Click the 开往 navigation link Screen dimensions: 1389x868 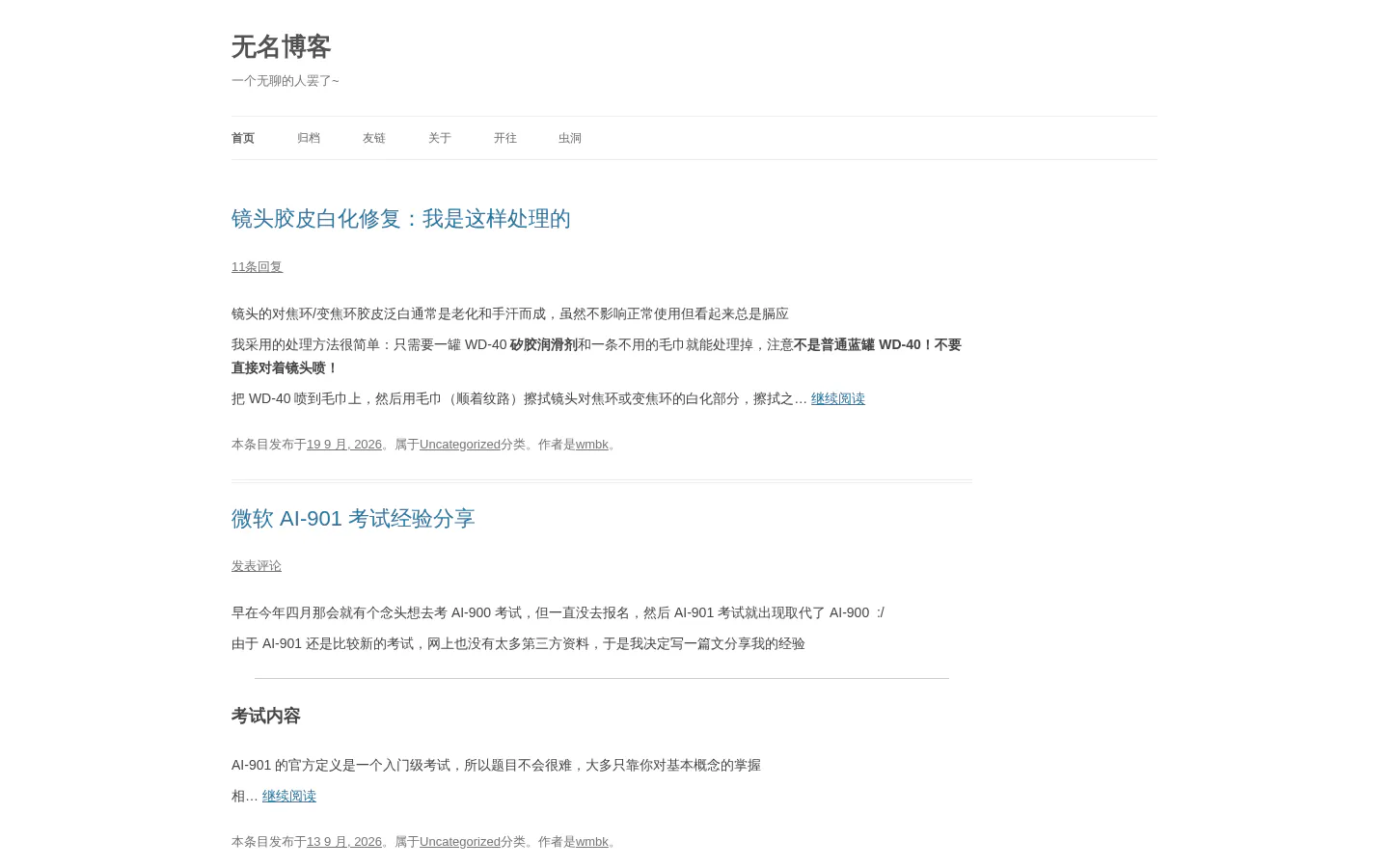(505, 138)
